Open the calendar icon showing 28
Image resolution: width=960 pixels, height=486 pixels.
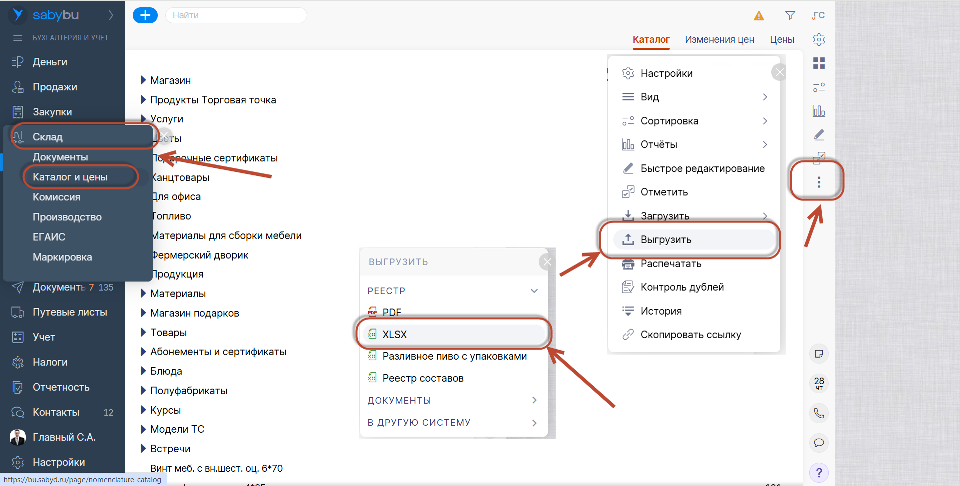point(819,384)
